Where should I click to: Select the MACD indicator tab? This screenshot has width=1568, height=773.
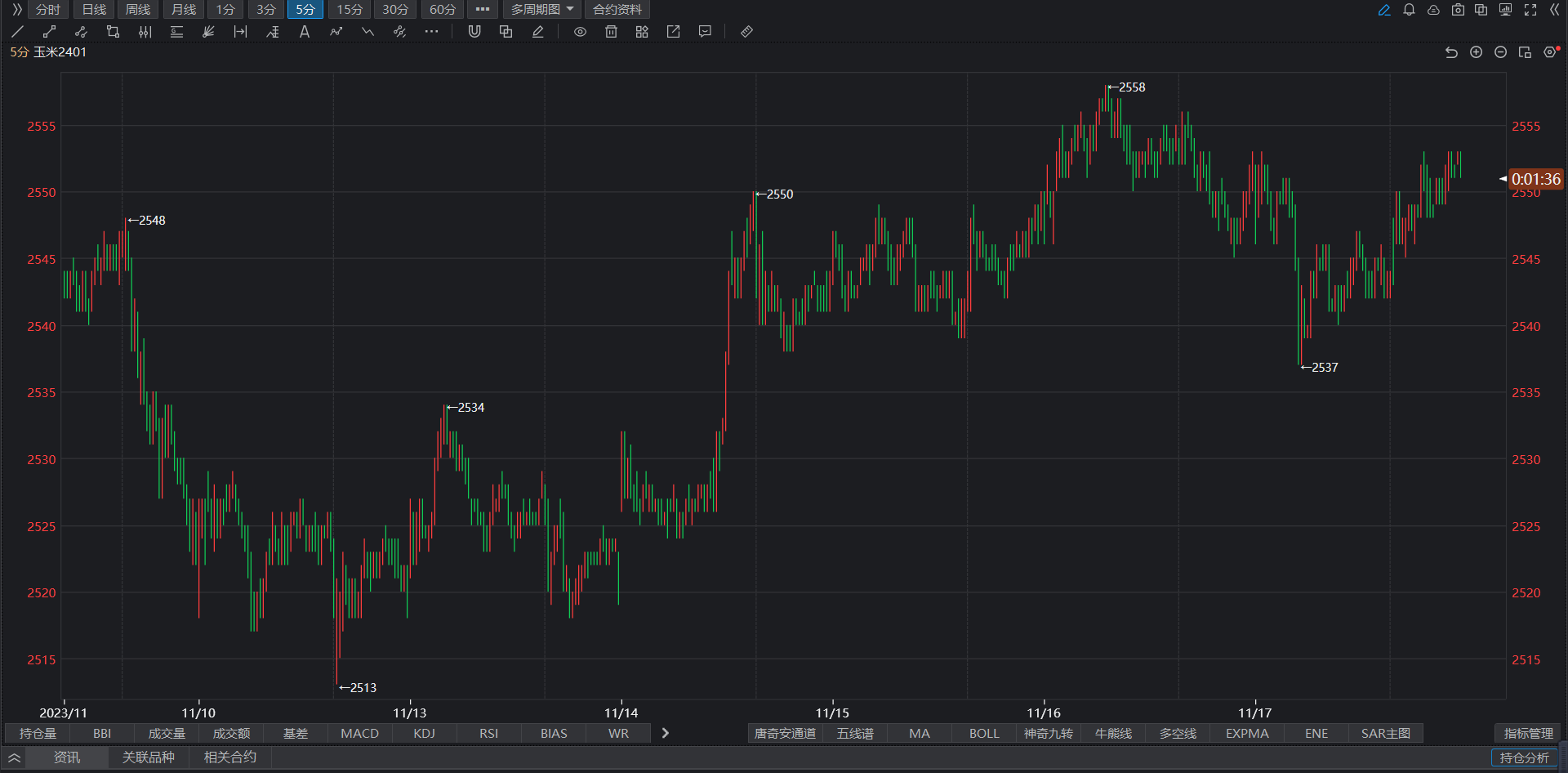(x=359, y=733)
